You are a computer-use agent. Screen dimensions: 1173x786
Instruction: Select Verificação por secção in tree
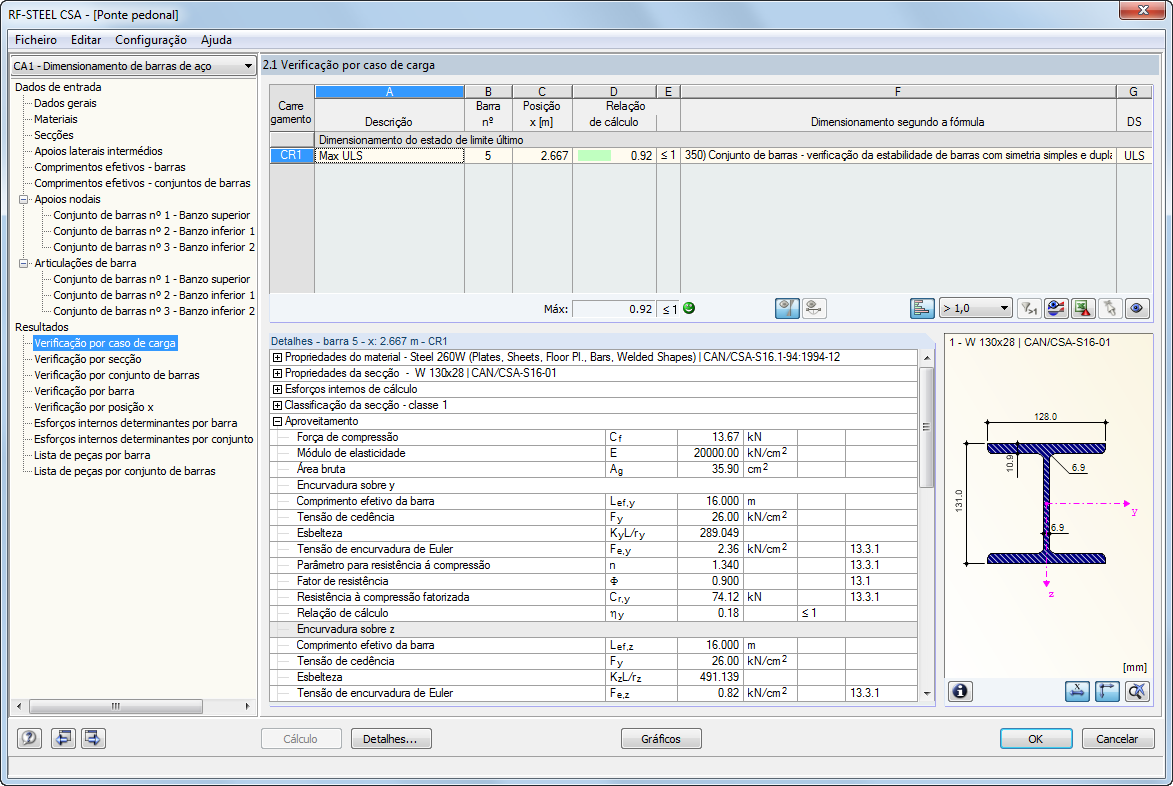pos(88,359)
